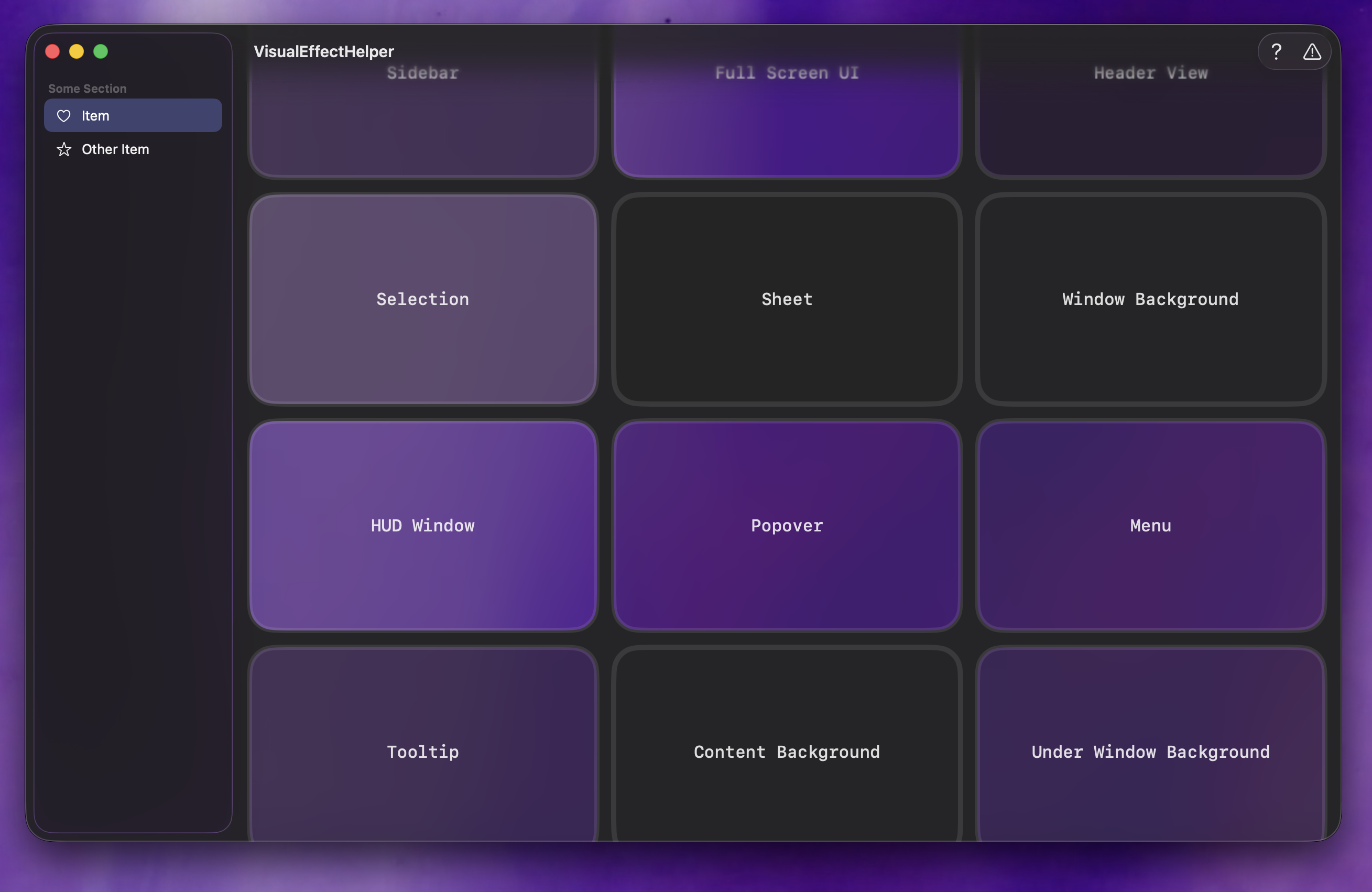1372x892 pixels.
Task: Select Other Item in the sidebar
Action: point(115,149)
